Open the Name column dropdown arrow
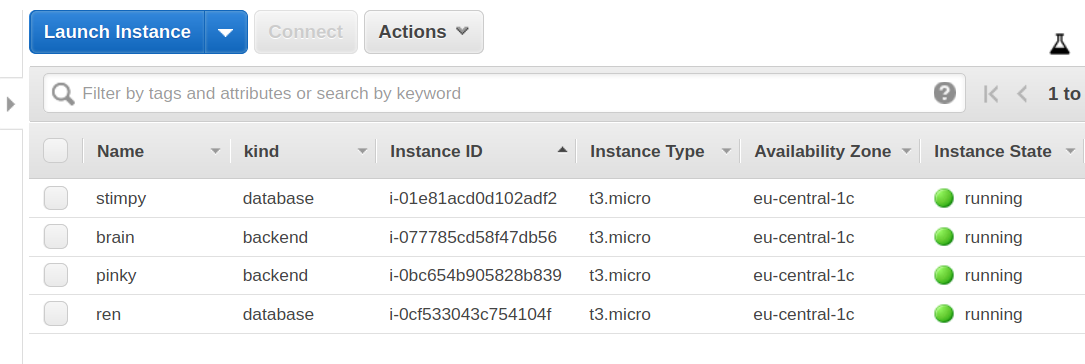 coord(215,152)
